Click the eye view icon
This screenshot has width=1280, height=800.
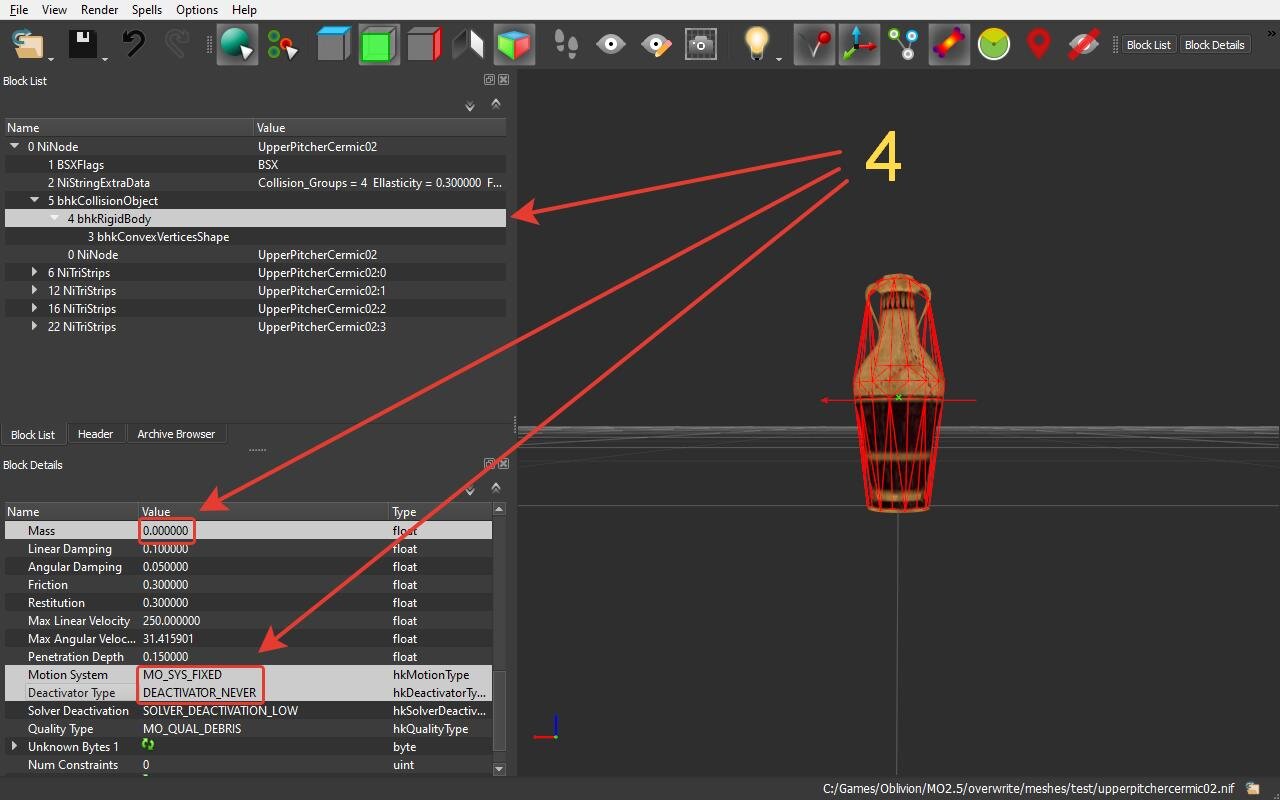pyautogui.click(x=611, y=45)
